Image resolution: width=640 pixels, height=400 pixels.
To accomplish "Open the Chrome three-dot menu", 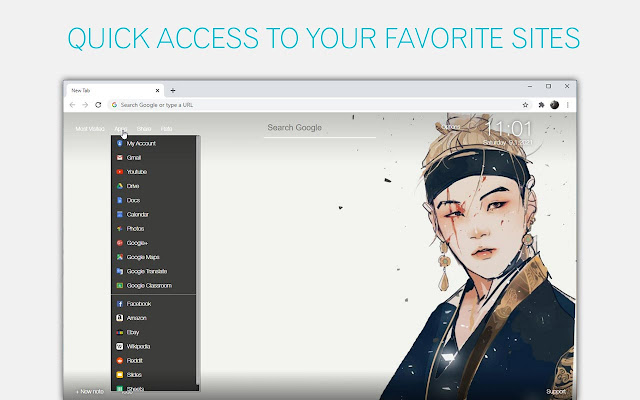I will [x=567, y=105].
